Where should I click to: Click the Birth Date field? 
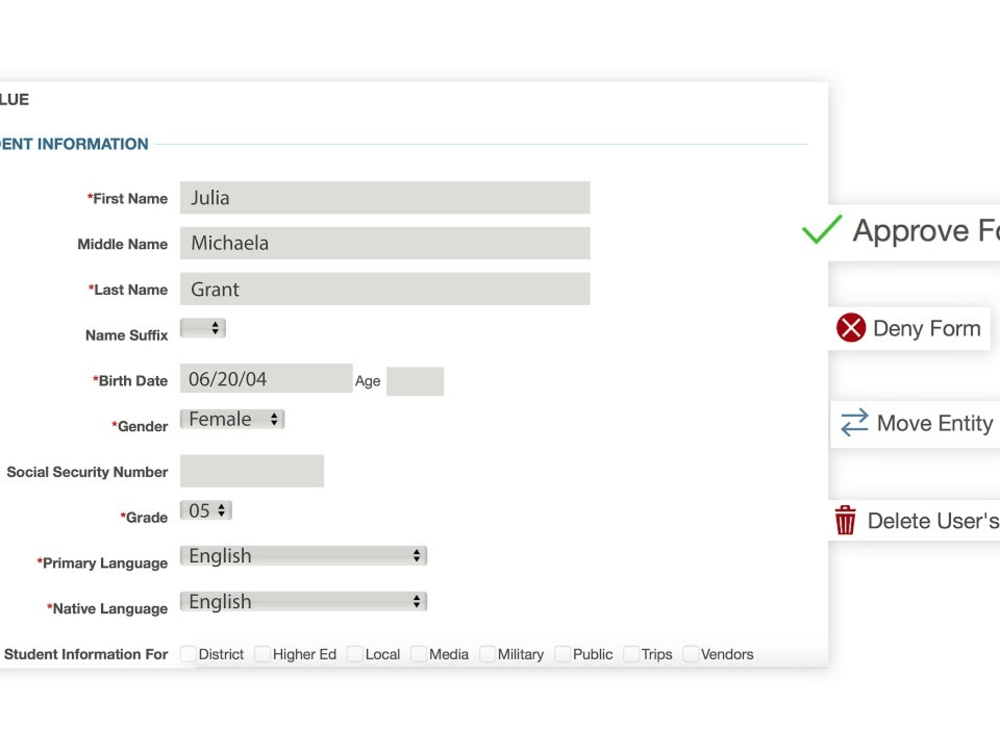pyautogui.click(x=266, y=378)
